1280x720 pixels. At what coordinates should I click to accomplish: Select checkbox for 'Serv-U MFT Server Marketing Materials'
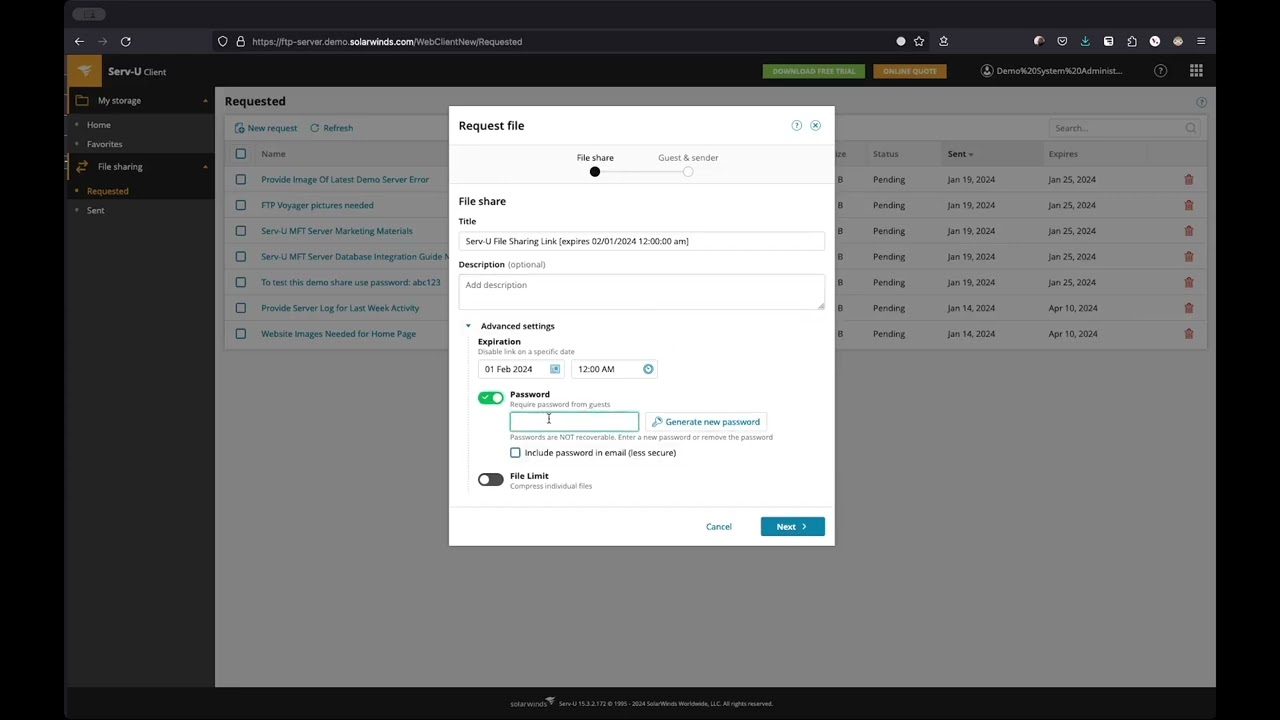(x=240, y=231)
